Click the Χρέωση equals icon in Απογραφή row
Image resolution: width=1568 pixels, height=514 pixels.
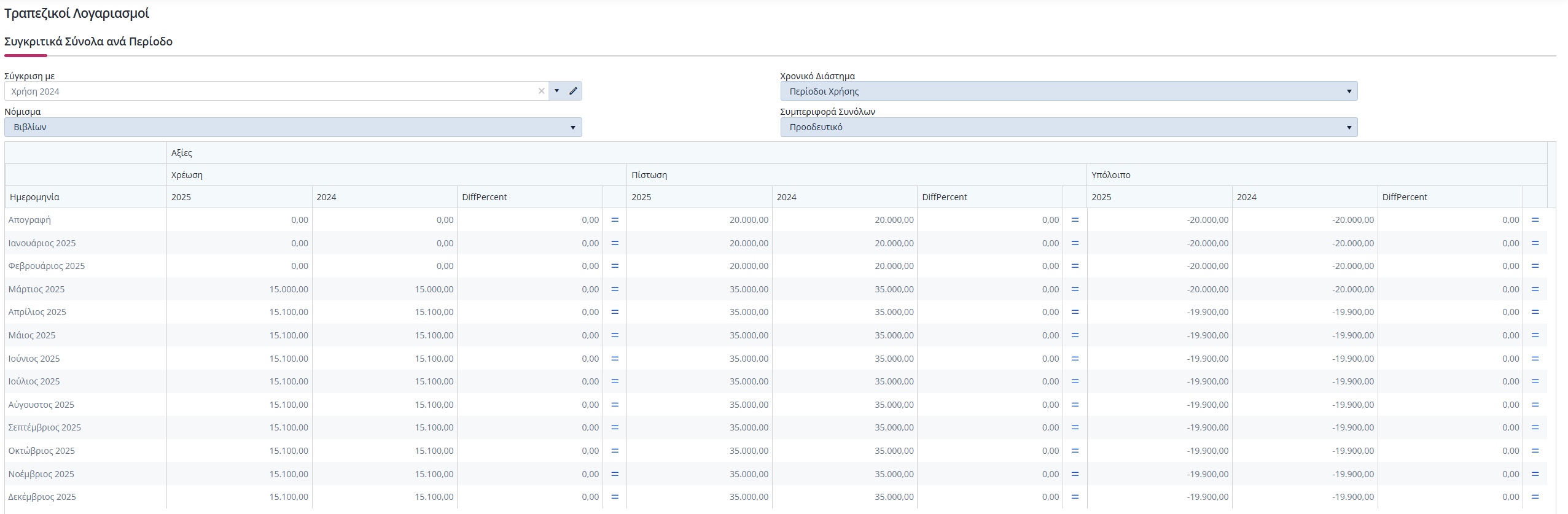615,220
